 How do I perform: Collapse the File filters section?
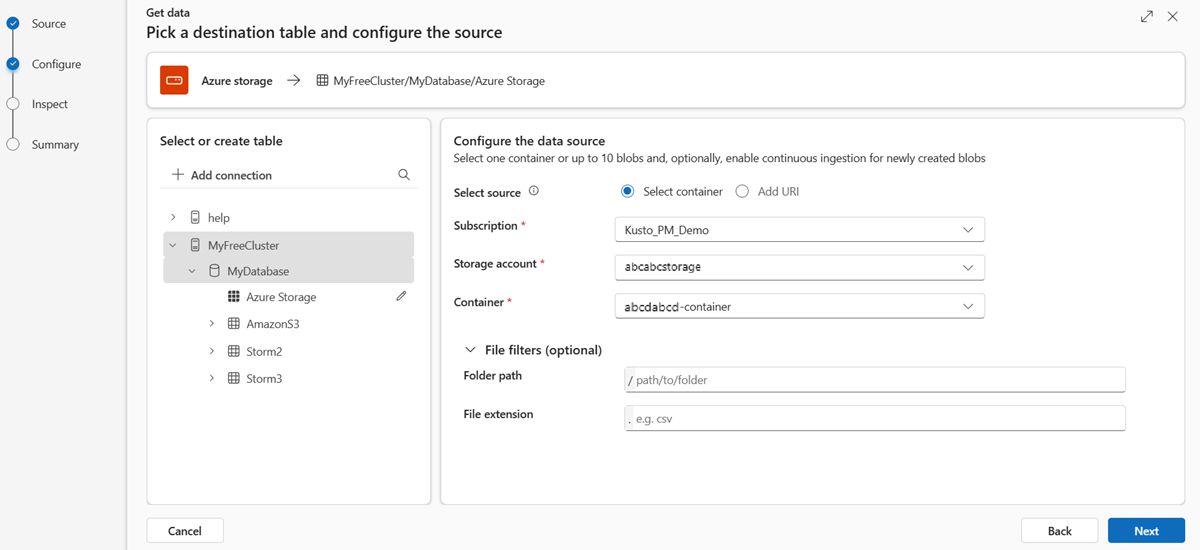(470, 350)
